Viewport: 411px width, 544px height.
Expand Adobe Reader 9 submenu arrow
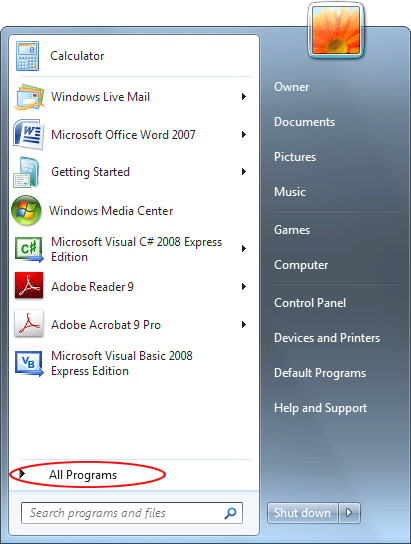[x=244, y=287]
